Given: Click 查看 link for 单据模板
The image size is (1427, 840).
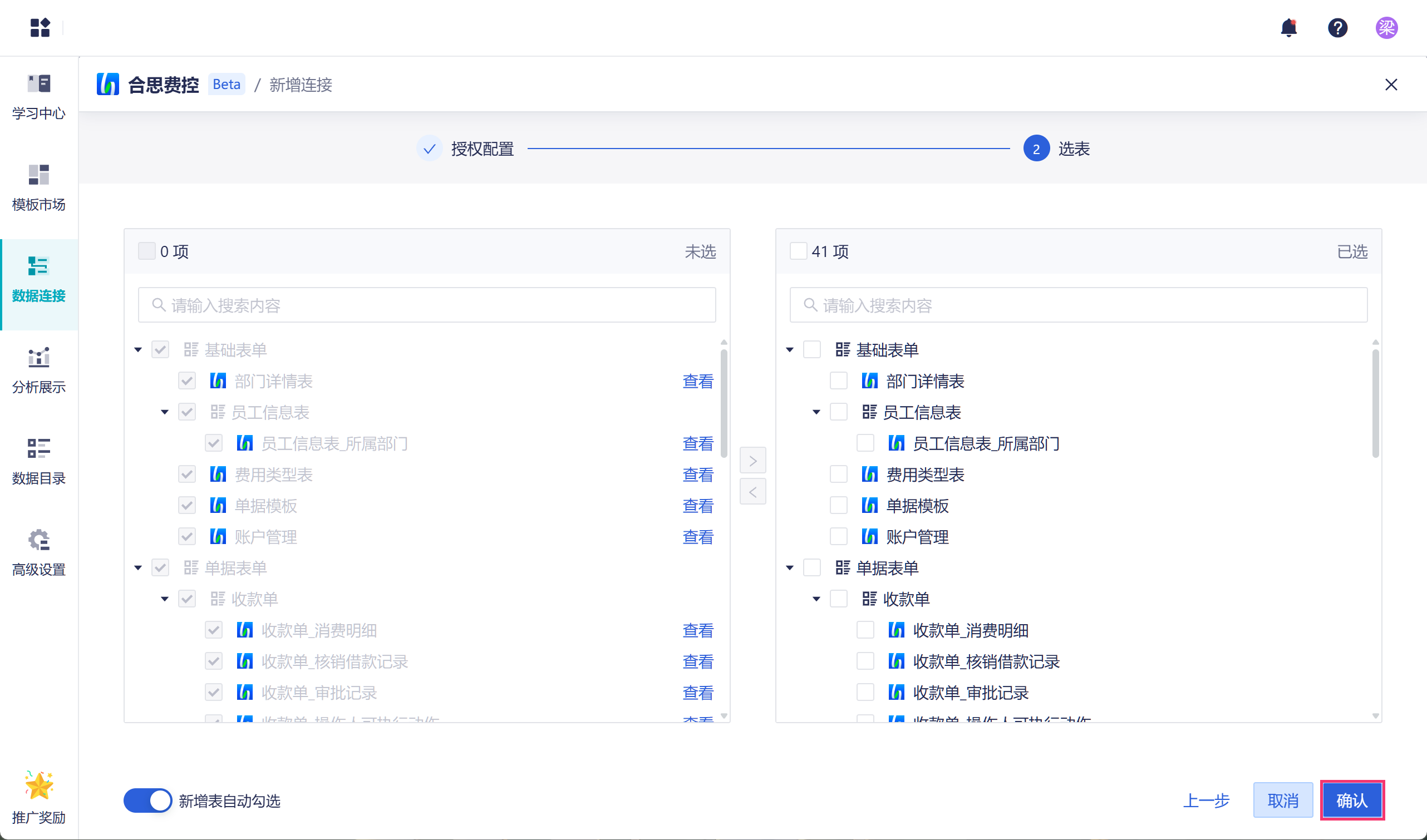Looking at the screenshot, I should point(698,506).
